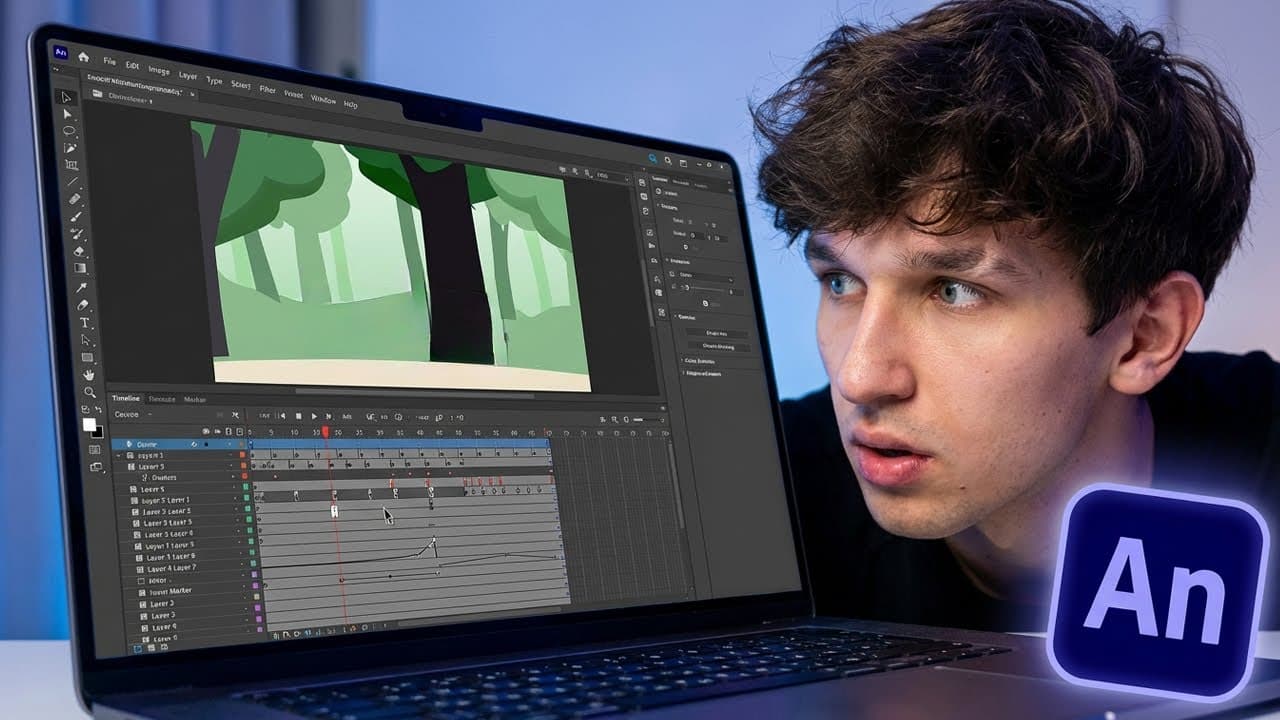Screen dimensions: 1280x720
Task: Close the open document tab
Action: 193,95
